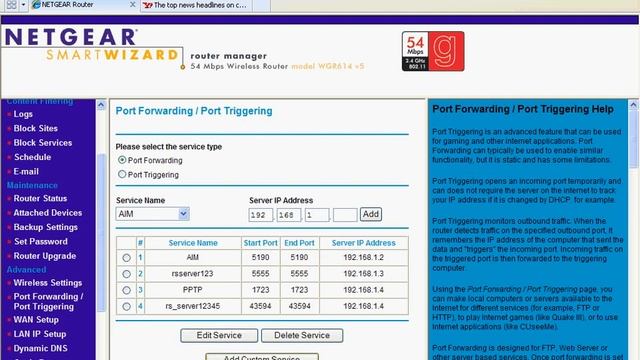Open Port Forwarding / Port Triggering sidebar link
The width and height of the screenshot is (640, 360).
[48, 302]
